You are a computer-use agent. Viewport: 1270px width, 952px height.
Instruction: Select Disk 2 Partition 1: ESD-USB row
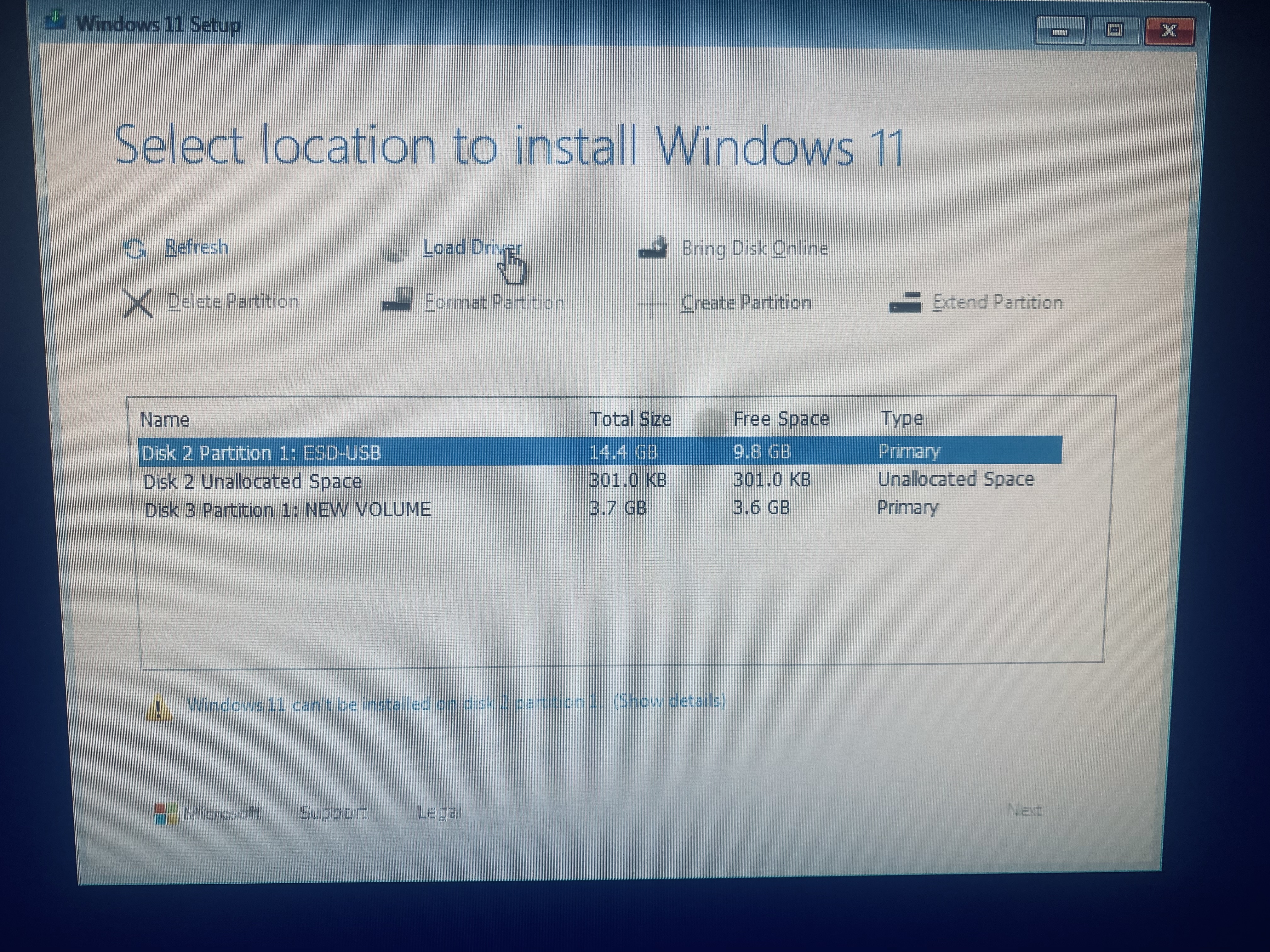click(600, 451)
